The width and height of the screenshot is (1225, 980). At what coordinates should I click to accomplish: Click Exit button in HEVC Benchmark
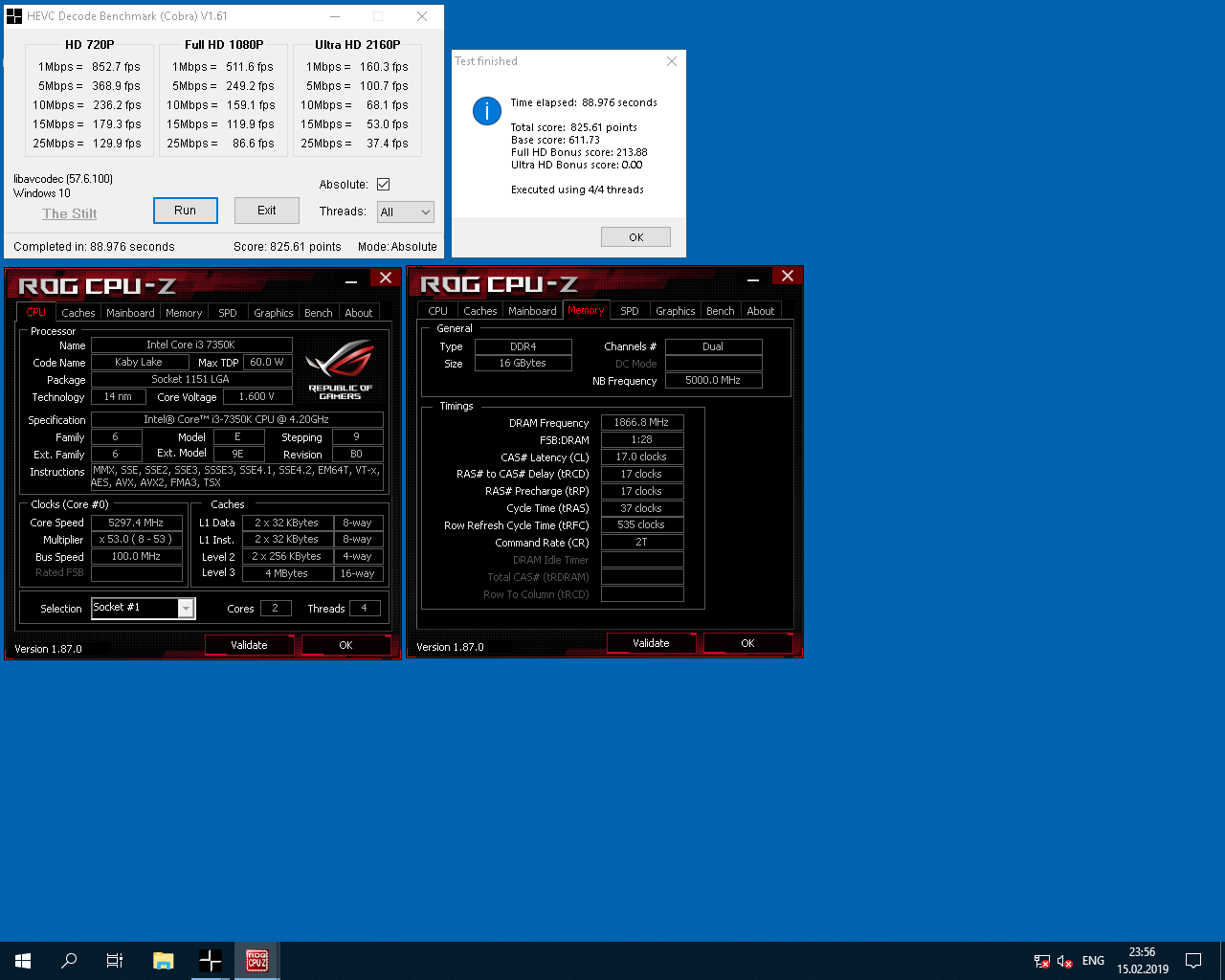point(267,211)
